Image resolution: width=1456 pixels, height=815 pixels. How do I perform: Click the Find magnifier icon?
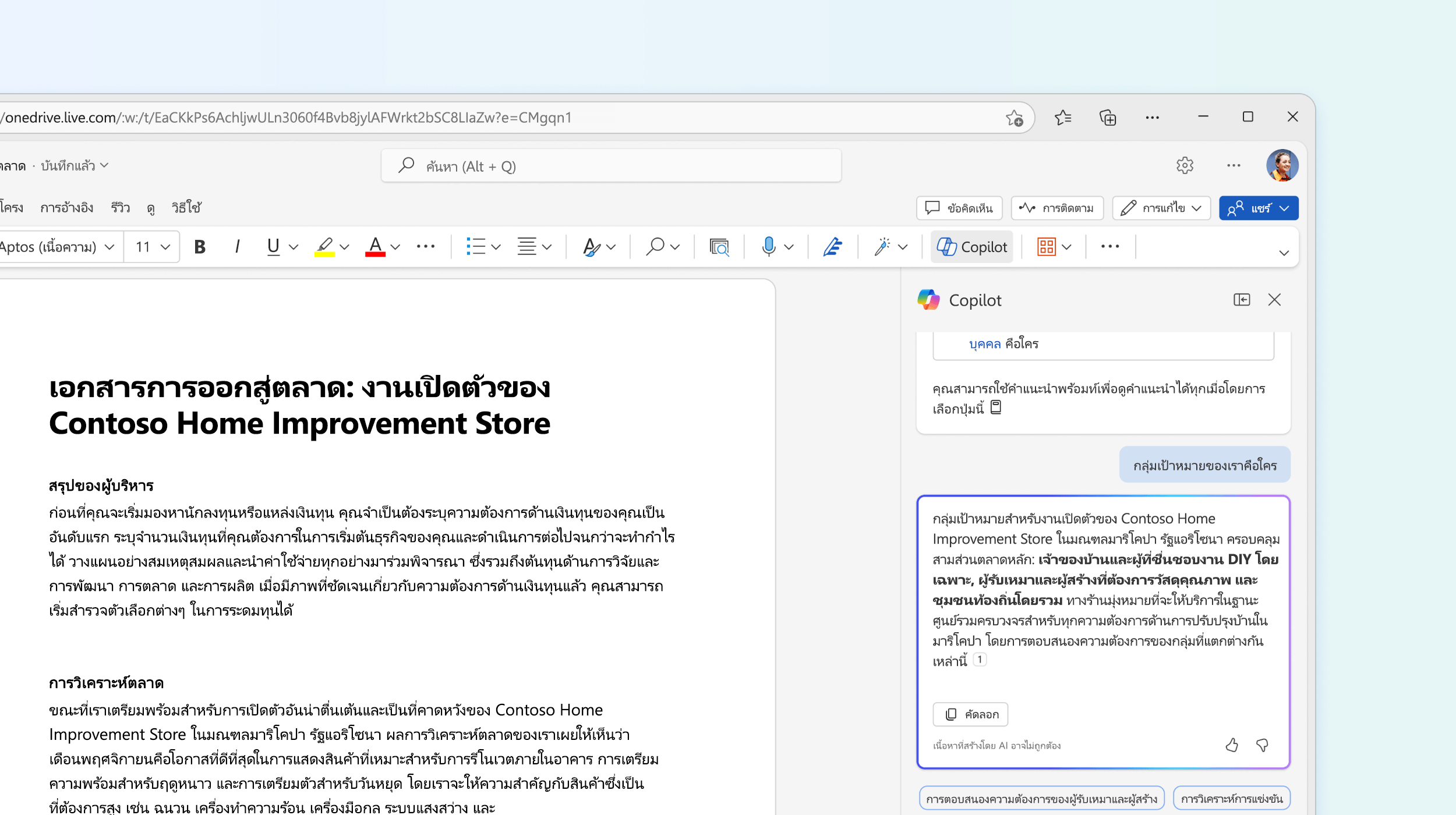tap(655, 247)
